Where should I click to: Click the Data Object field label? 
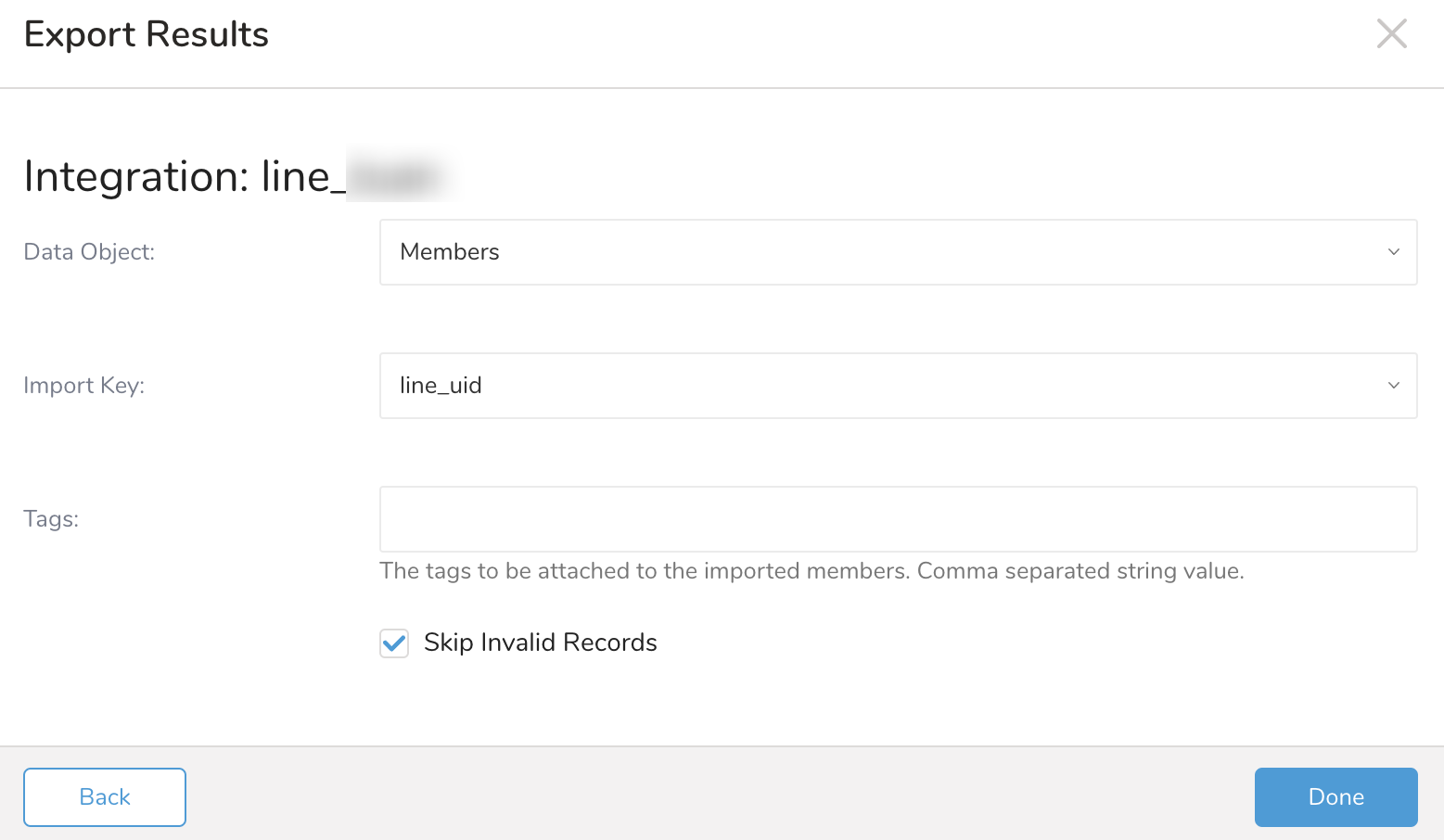coord(89,252)
